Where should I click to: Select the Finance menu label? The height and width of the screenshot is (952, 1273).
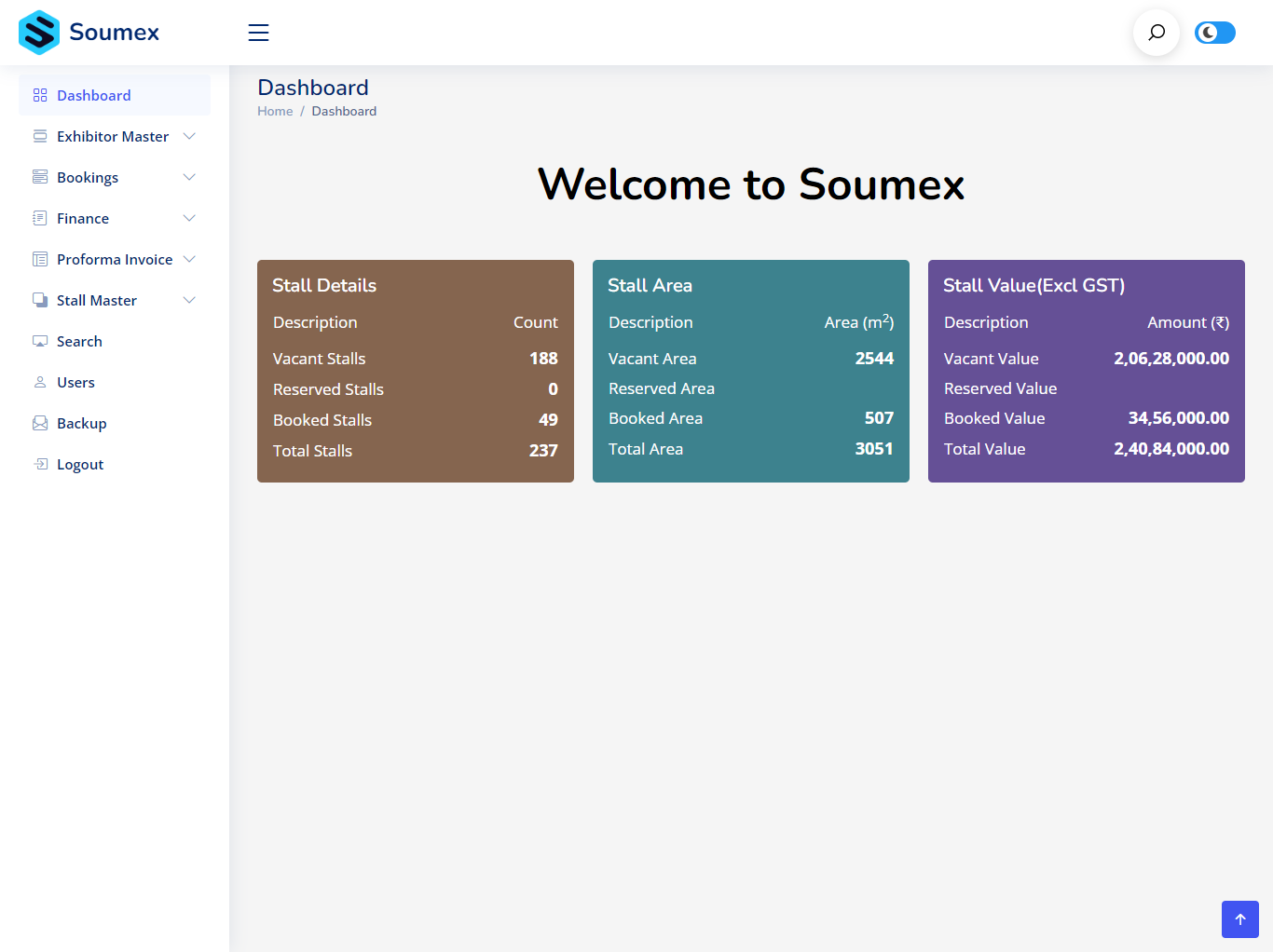tap(83, 218)
